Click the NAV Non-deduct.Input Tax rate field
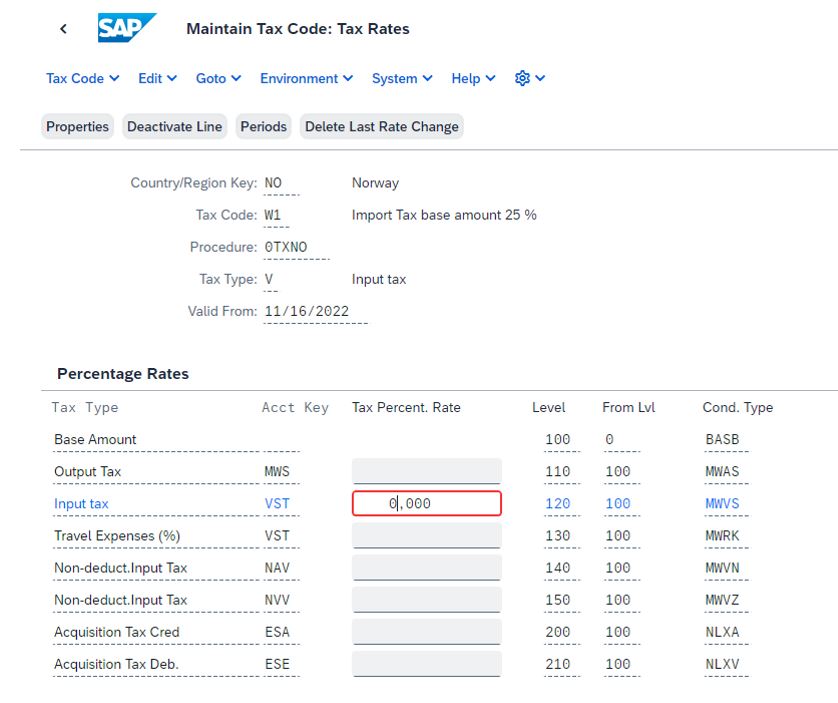Image resolution: width=838 pixels, height=703 pixels. coord(426,567)
